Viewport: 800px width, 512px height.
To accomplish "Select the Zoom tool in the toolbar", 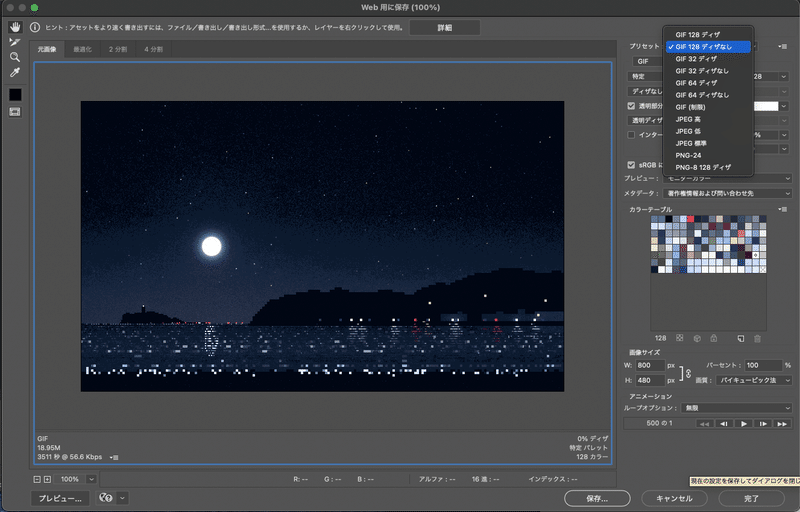I will (x=15, y=57).
